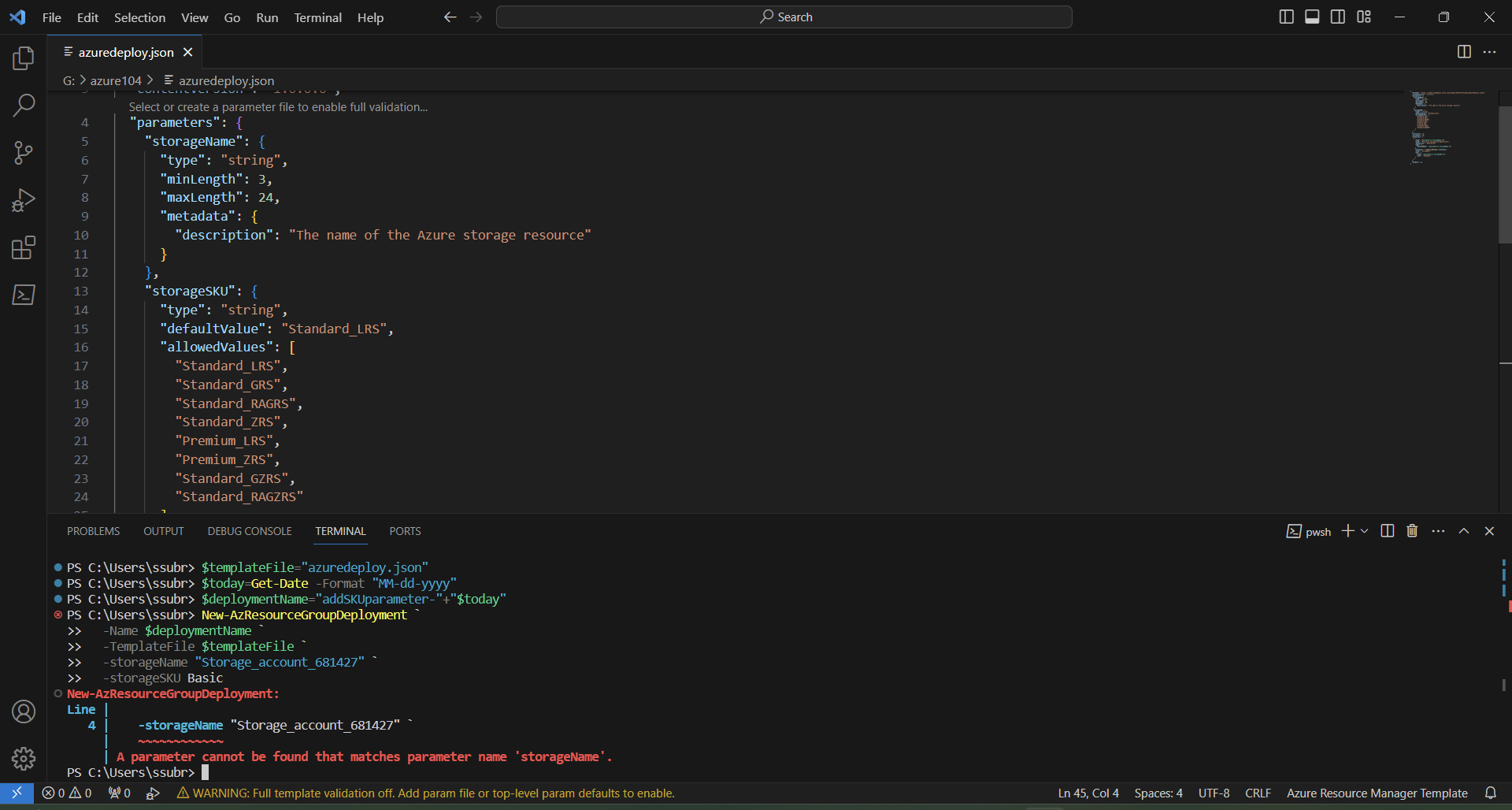Click line number 24 in gutter

pos(81,496)
